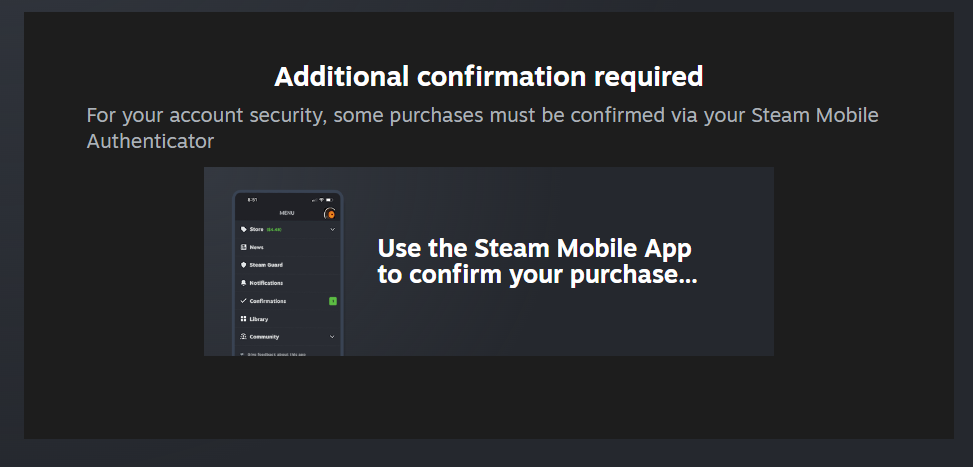
Task: Click the green Store wallet balance
Action: [274, 230]
